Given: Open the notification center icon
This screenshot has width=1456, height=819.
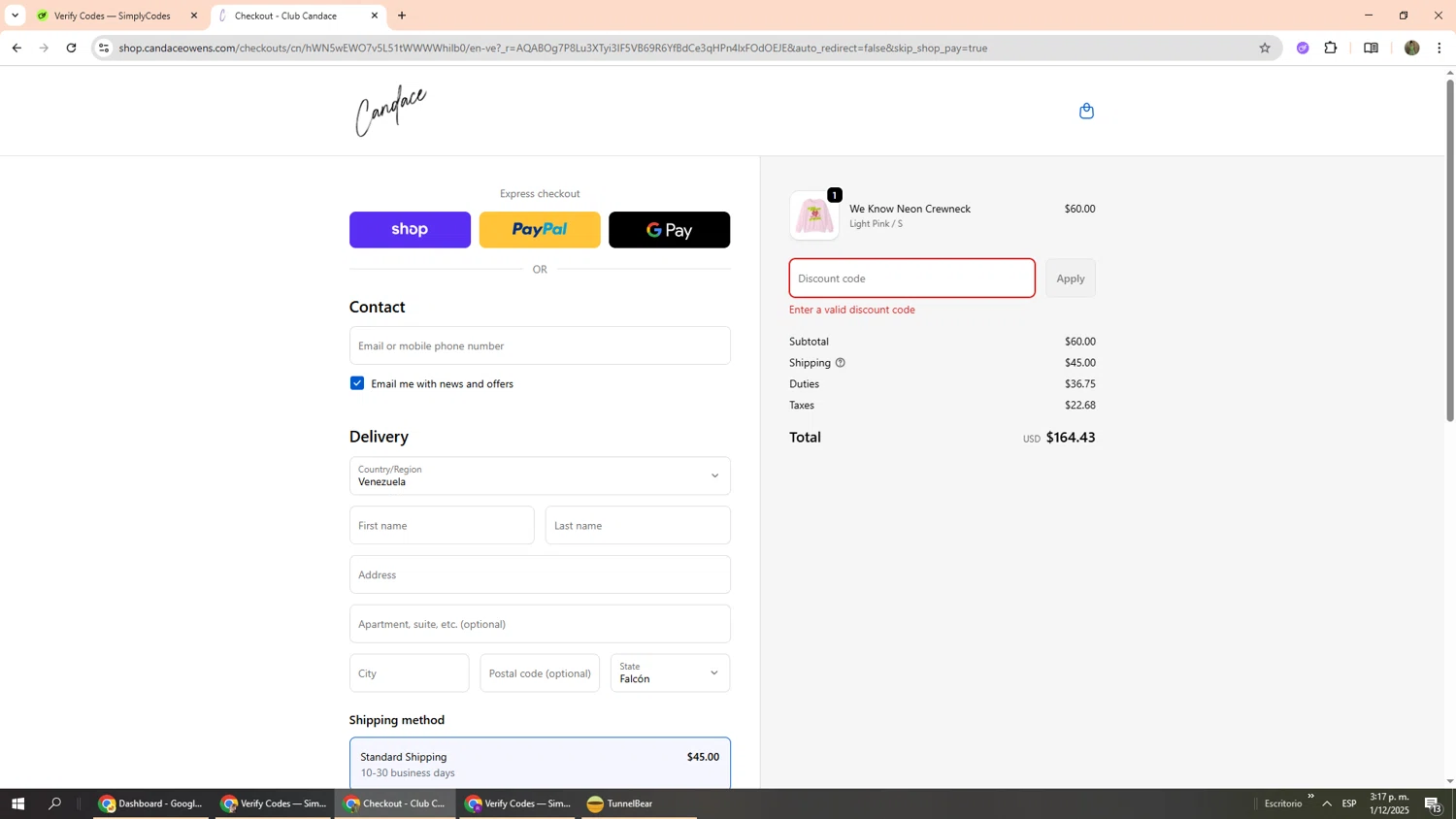Looking at the screenshot, I should tap(1434, 804).
